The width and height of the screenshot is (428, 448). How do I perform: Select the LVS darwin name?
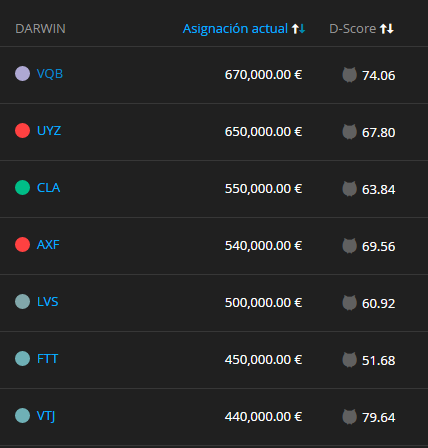point(48,302)
